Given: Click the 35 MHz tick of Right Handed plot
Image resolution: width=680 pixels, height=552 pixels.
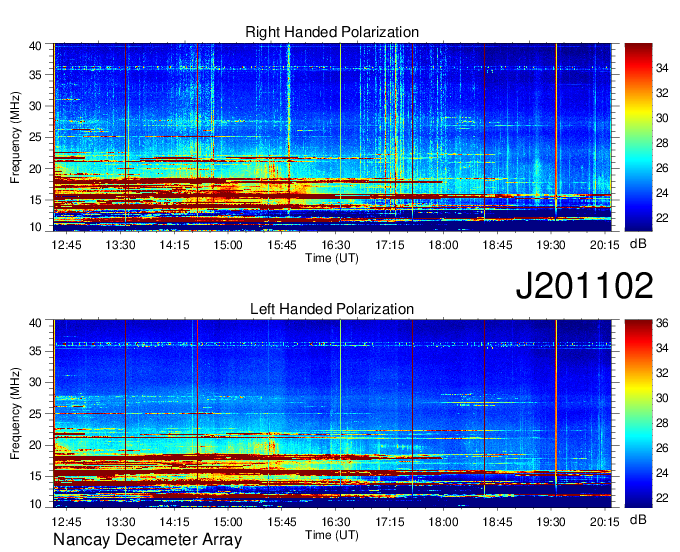Looking at the screenshot, I should coord(35,75).
